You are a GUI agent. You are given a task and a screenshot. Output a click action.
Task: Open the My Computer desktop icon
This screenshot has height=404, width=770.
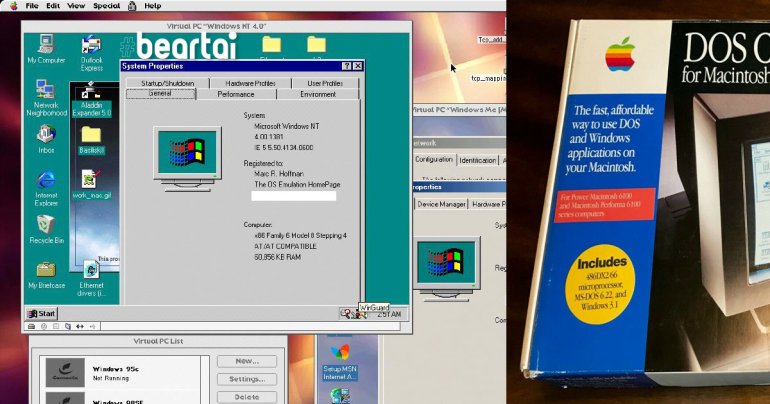coord(45,45)
